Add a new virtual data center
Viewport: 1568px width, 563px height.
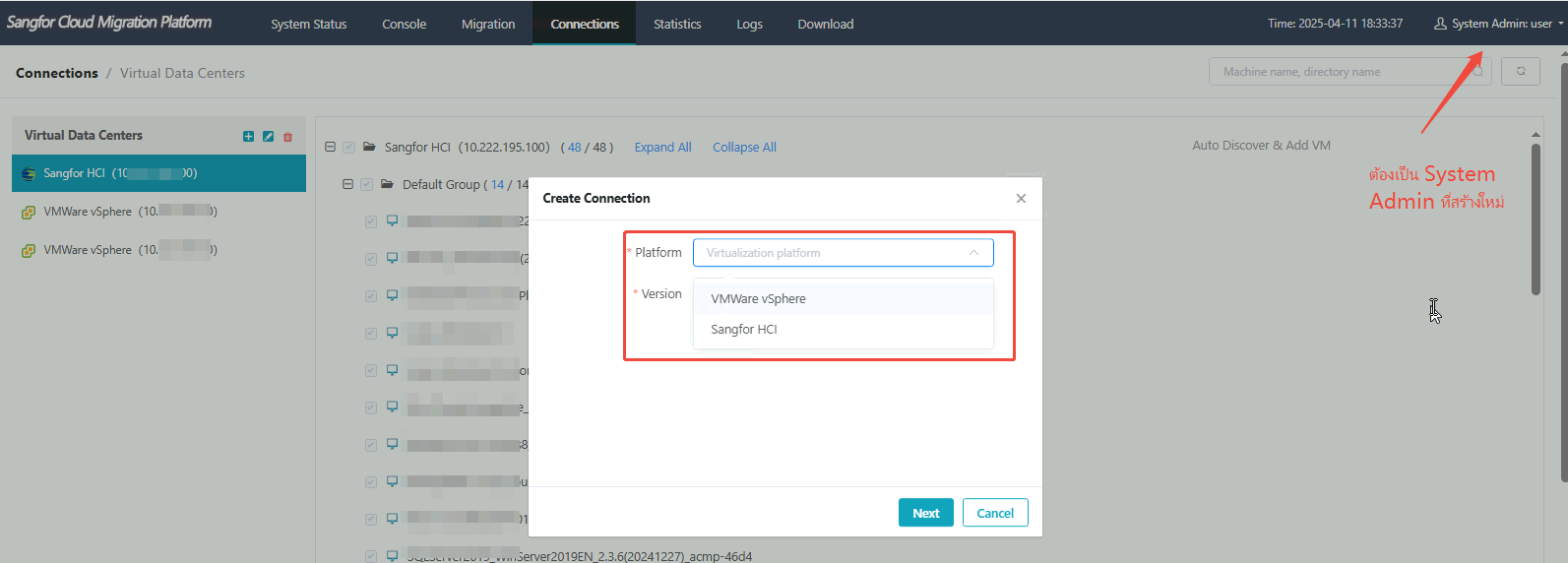pos(248,137)
